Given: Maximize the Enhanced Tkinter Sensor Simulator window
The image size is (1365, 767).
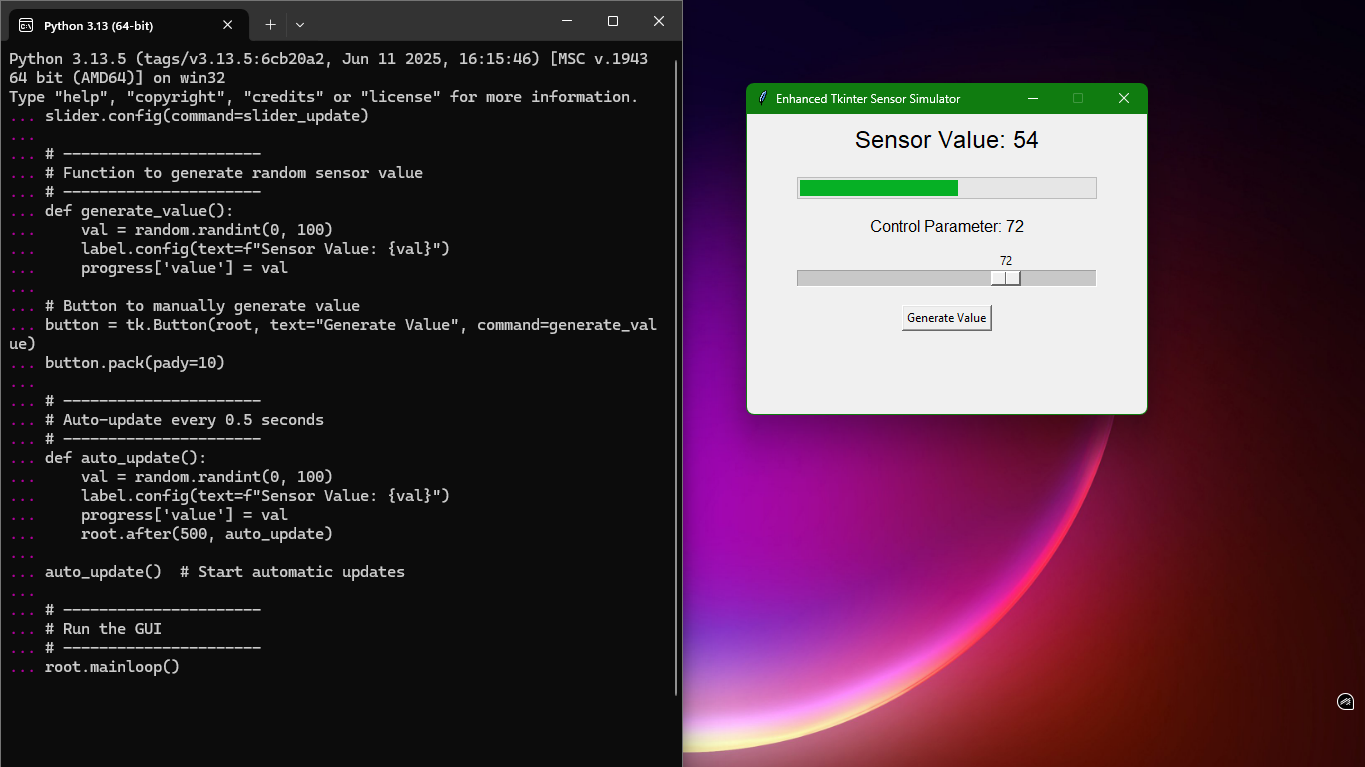Looking at the screenshot, I should (1078, 98).
